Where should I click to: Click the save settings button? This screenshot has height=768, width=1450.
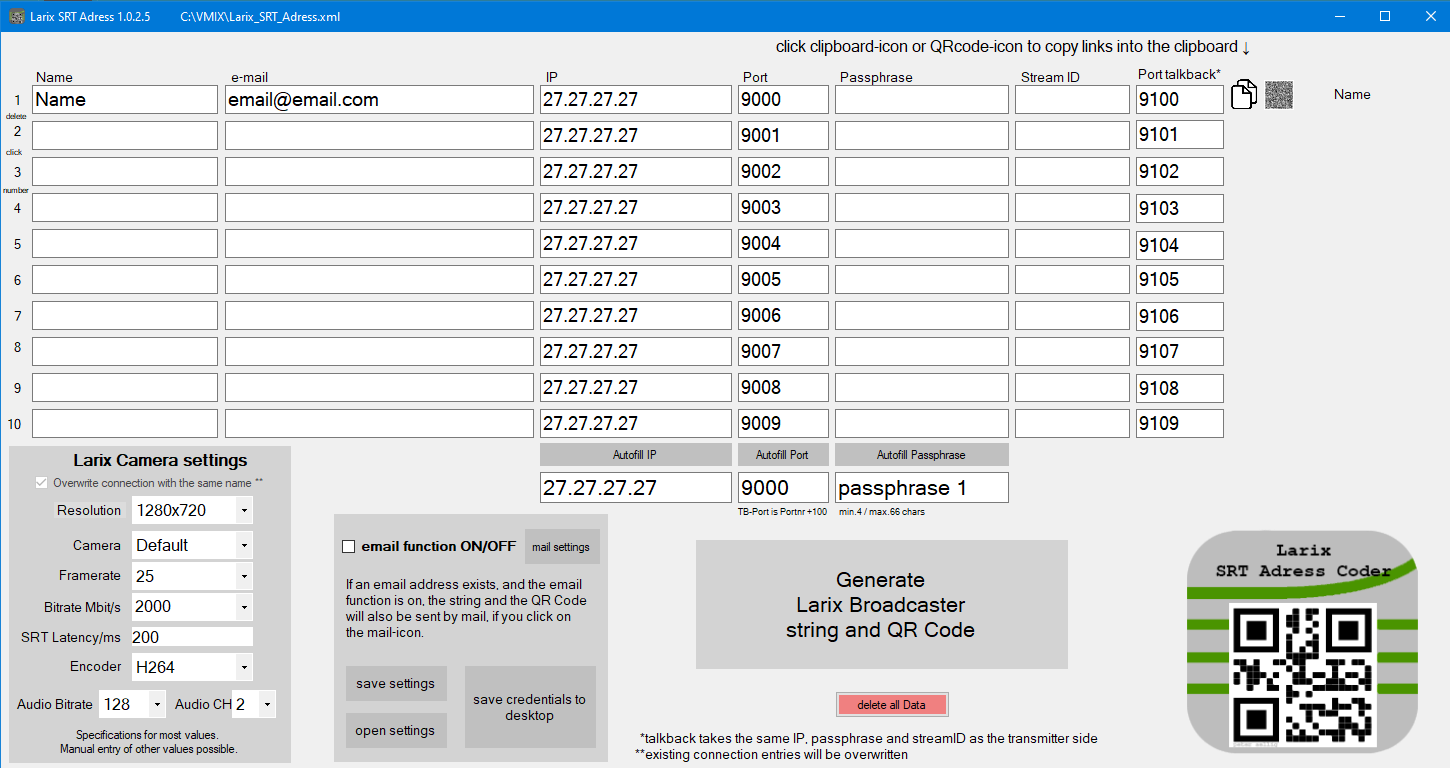point(395,684)
